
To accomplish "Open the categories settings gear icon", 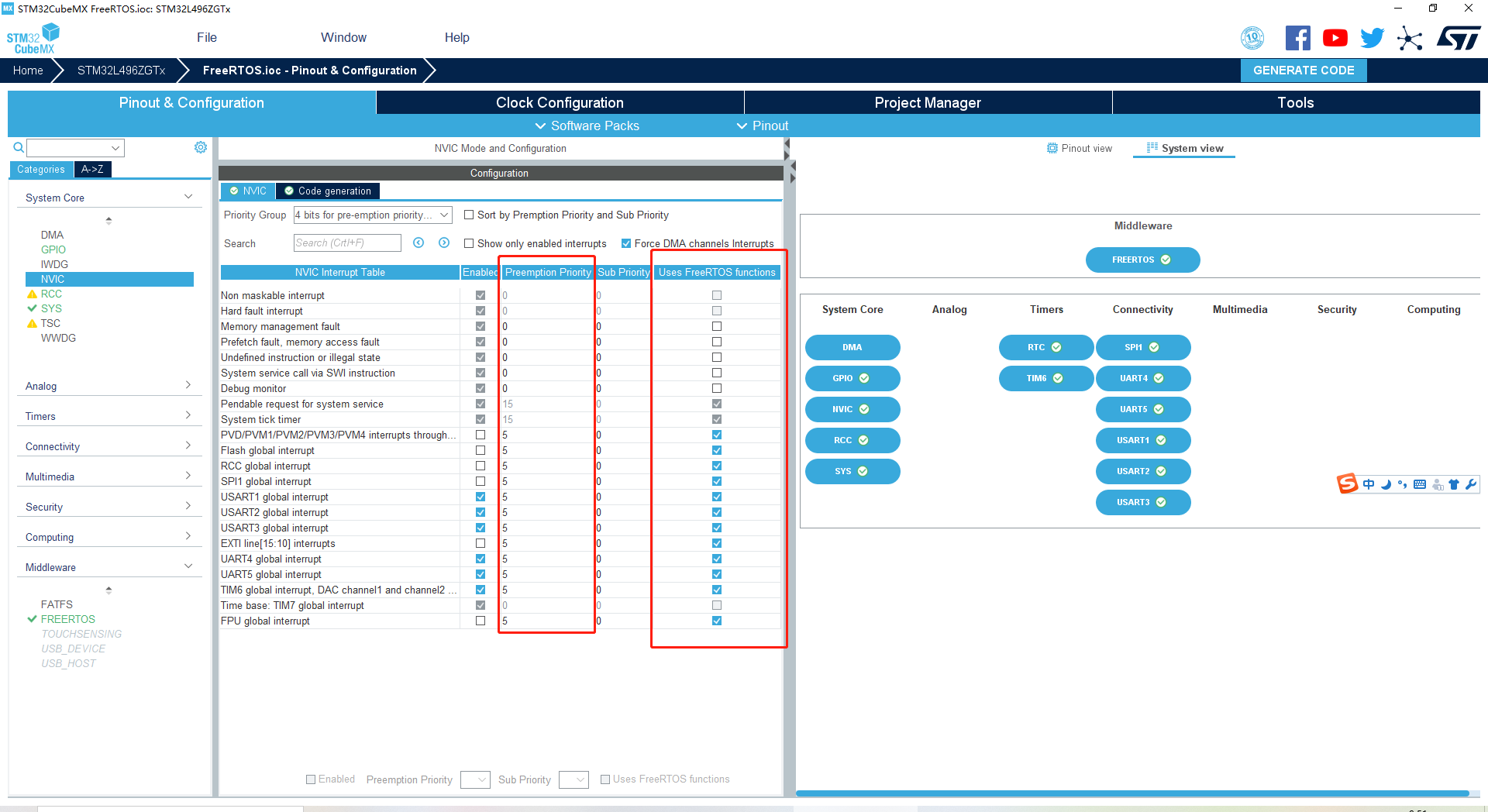I will point(201,147).
